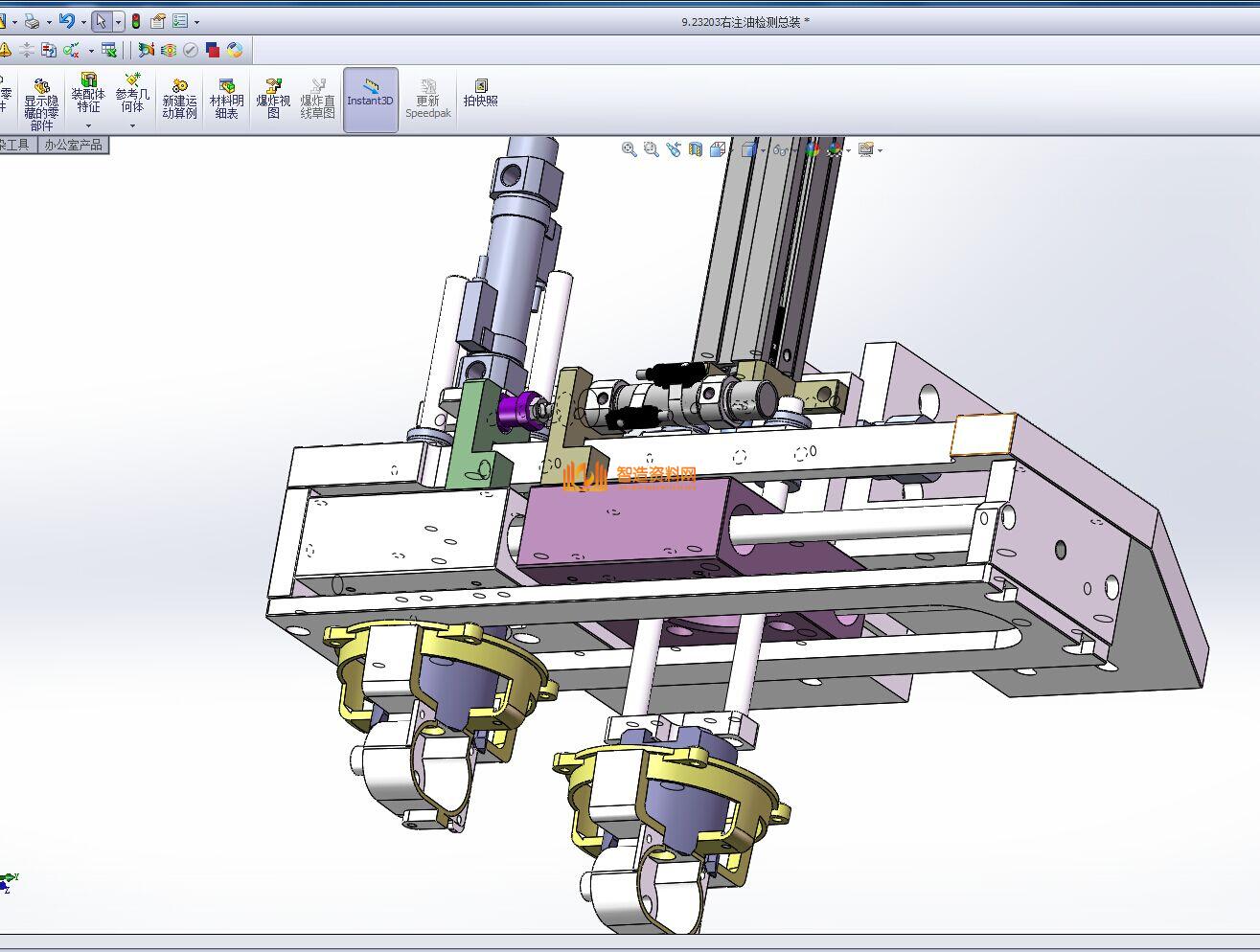Toggle 显示隐藏的零部件 (show hidden components)
Viewport: 1260px width, 952px height.
click(x=41, y=100)
